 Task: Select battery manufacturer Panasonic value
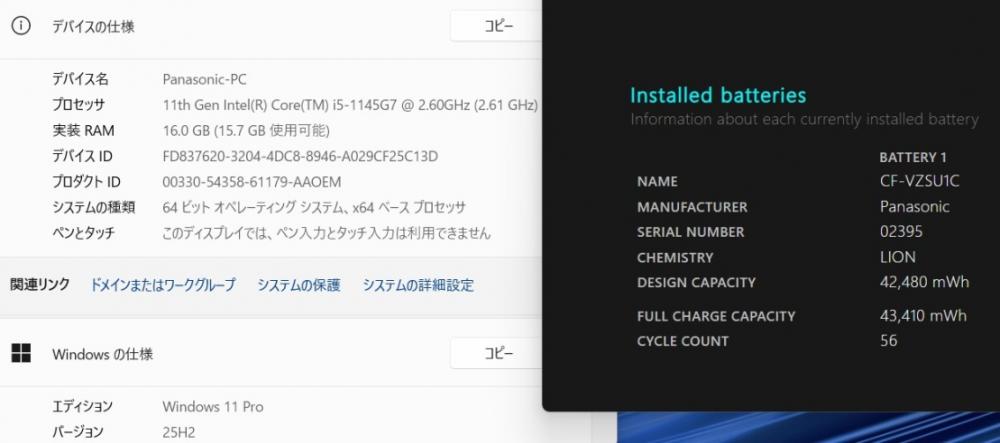pos(915,207)
